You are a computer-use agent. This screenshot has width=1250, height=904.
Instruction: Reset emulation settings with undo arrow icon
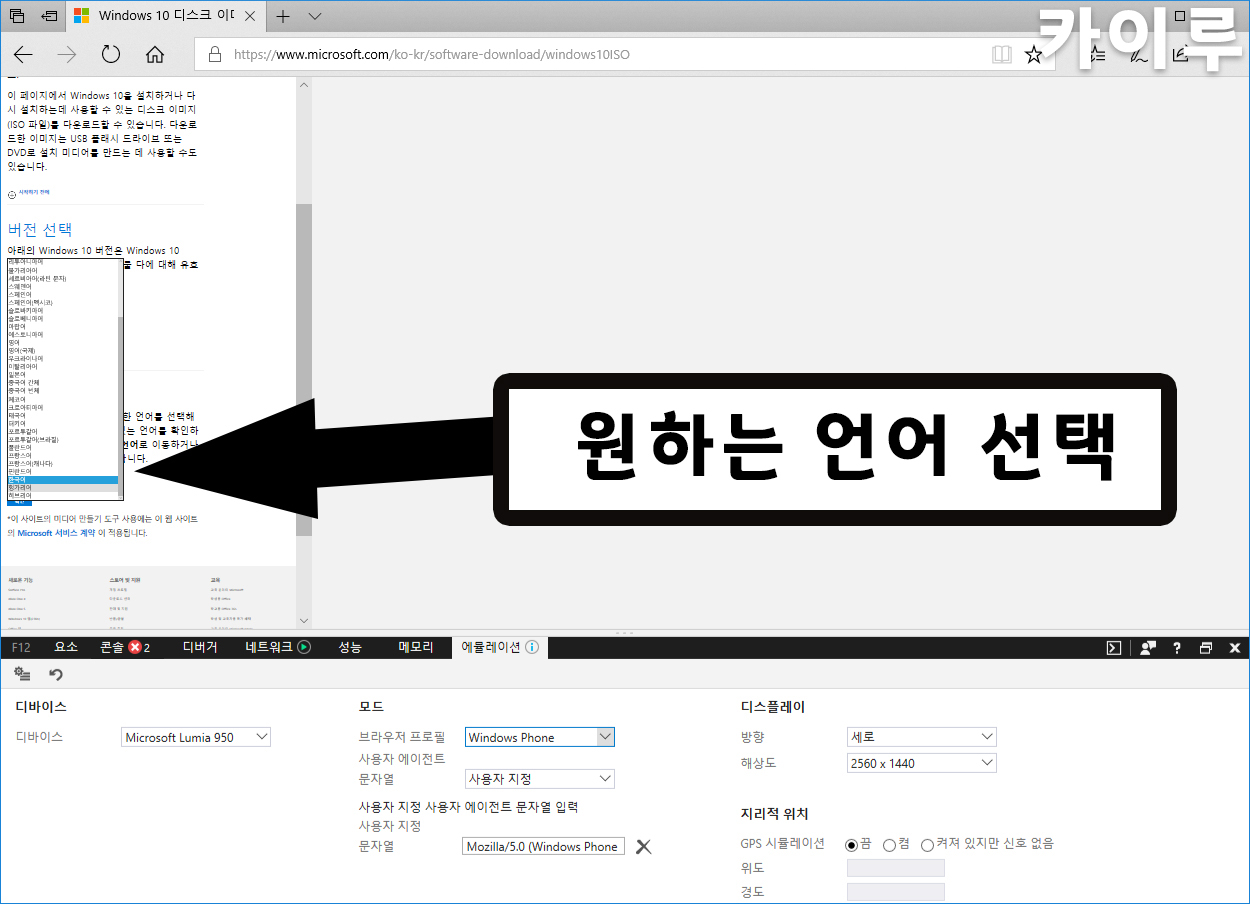(56, 675)
